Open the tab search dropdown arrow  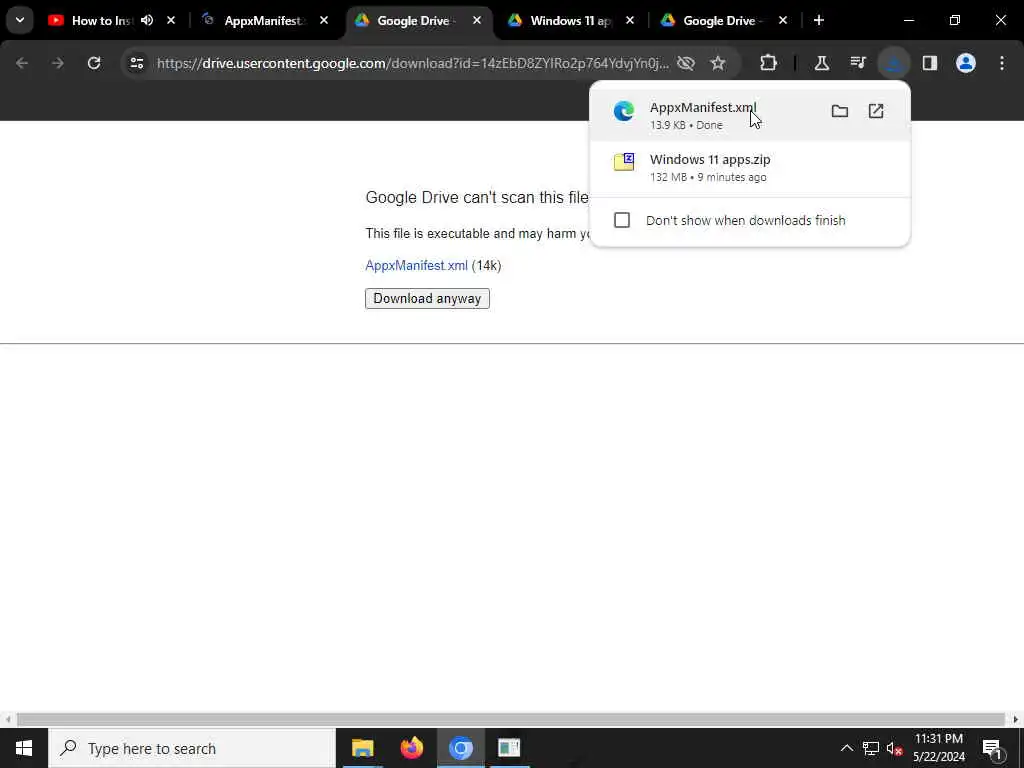coord(20,20)
